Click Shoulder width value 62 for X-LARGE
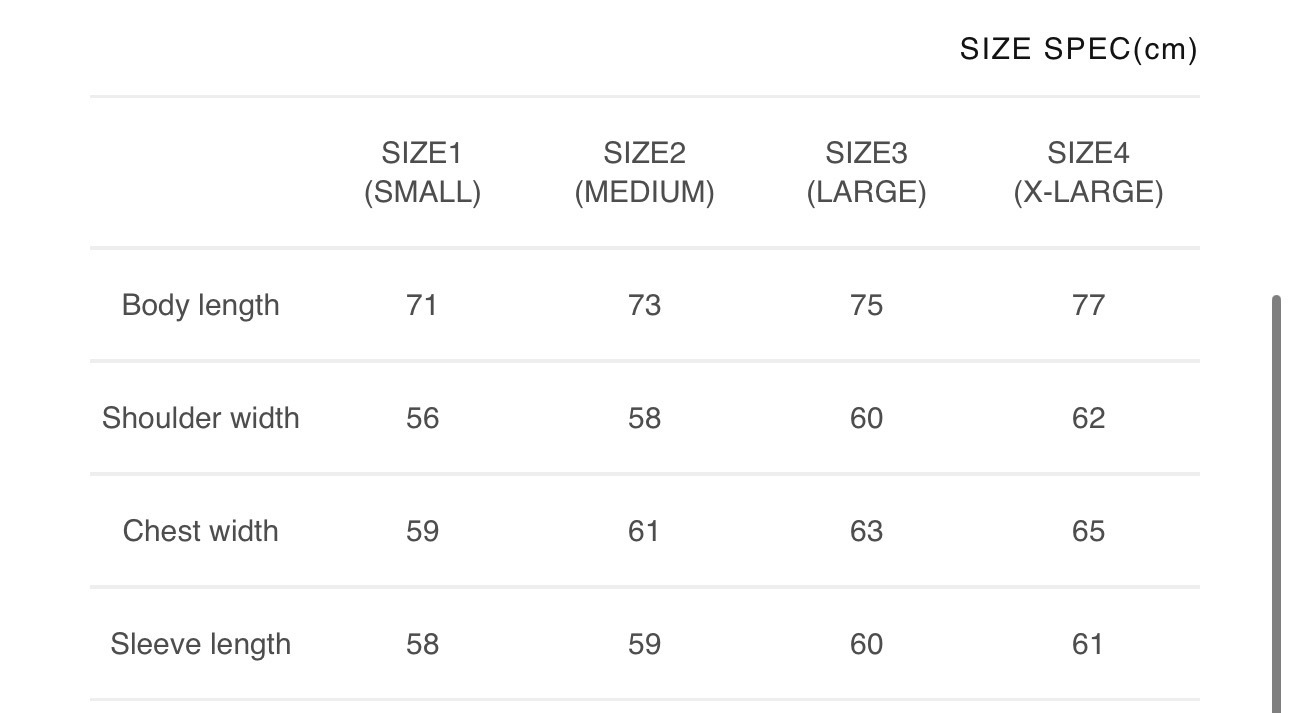 (1088, 418)
